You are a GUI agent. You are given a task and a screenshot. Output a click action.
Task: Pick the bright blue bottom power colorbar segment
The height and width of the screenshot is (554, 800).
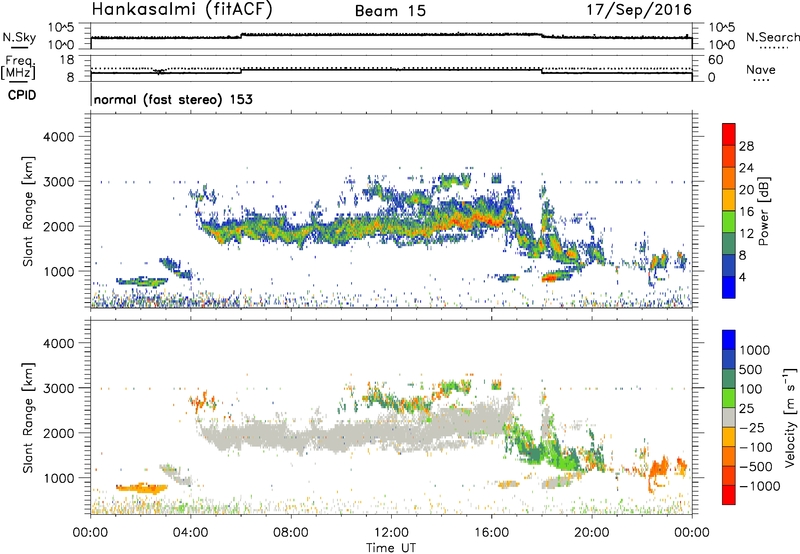(729, 287)
